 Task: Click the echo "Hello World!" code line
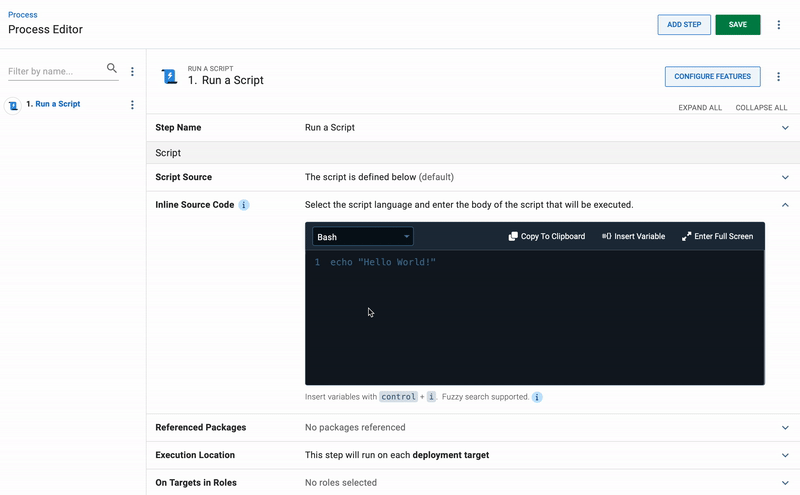383,262
